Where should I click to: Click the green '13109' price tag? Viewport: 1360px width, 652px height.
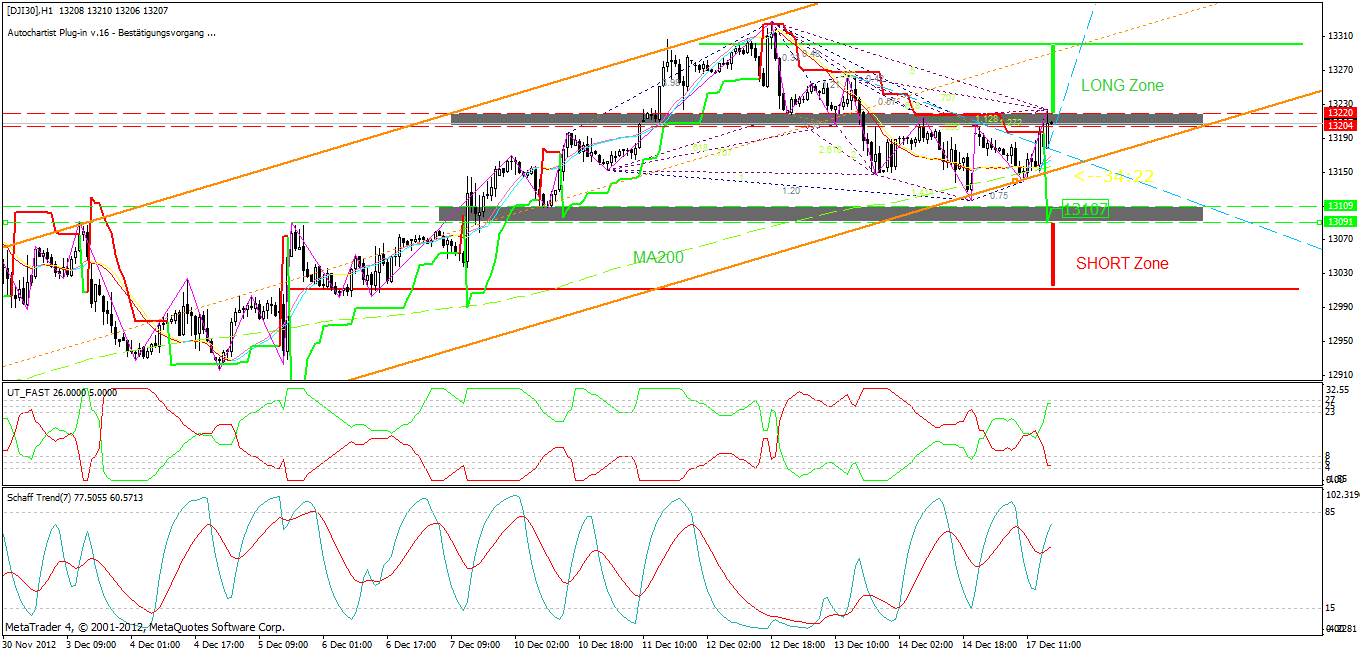tap(1339, 206)
